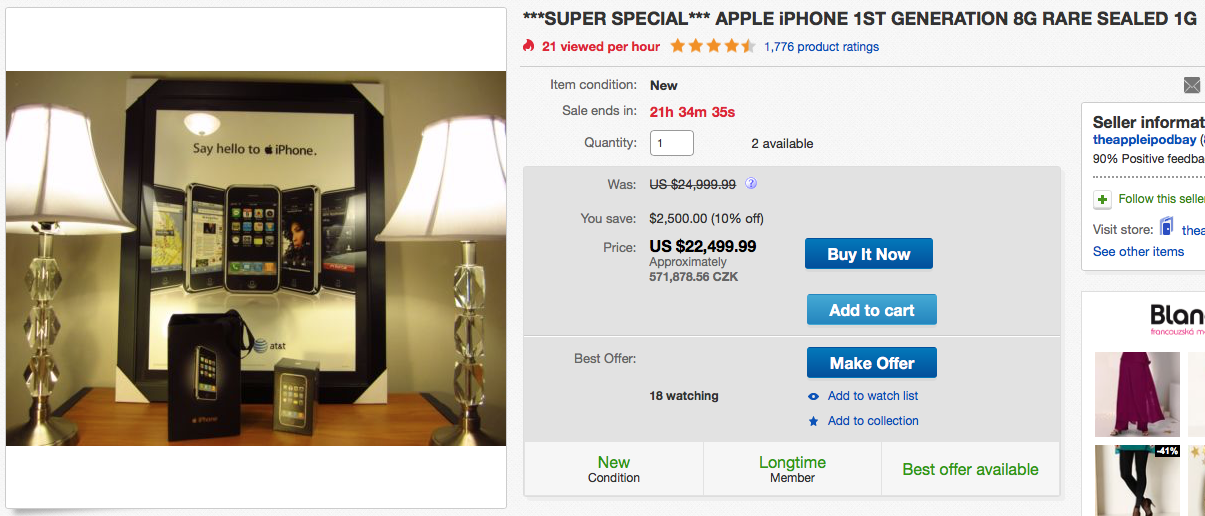Open See other items link
This screenshot has width=1205, height=516.
coord(1138,251)
